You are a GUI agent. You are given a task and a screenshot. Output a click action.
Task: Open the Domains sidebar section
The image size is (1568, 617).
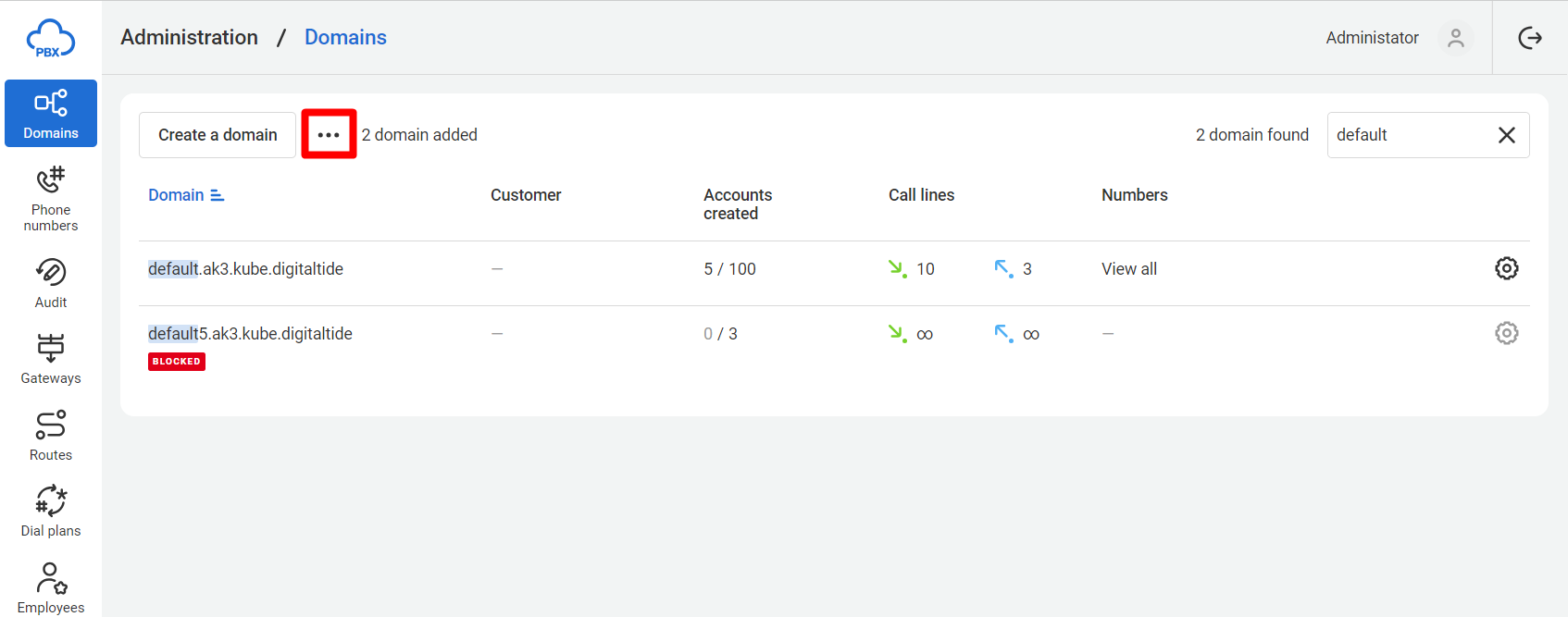[x=51, y=114]
